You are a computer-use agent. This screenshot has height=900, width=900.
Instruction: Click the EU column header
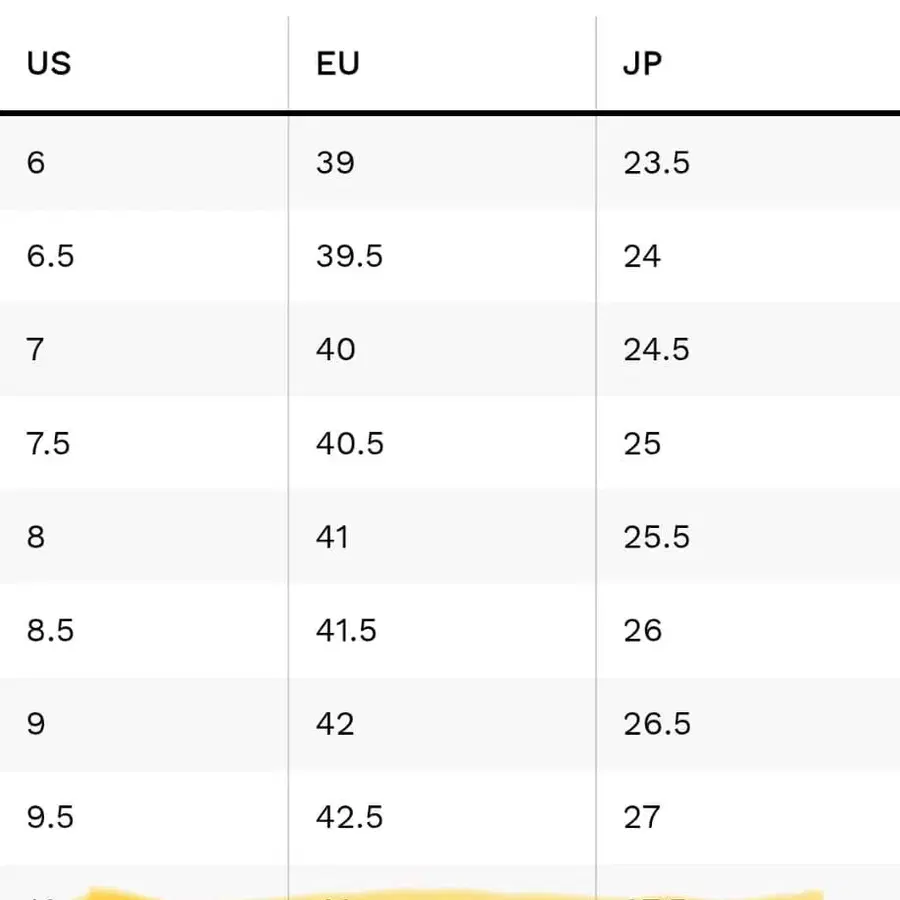(336, 64)
